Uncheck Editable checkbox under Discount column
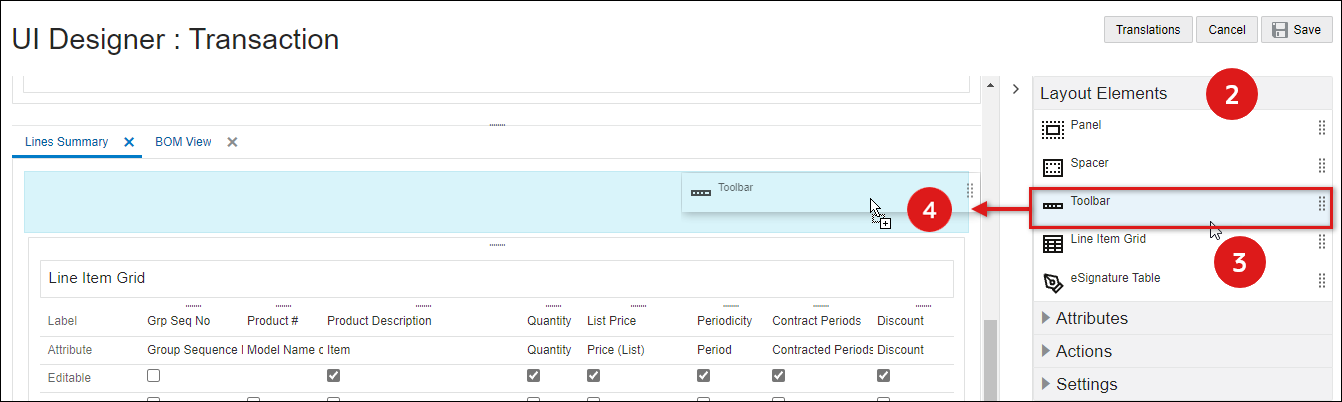Screen dimensions: 1342x402 pyautogui.click(x=883, y=376)
